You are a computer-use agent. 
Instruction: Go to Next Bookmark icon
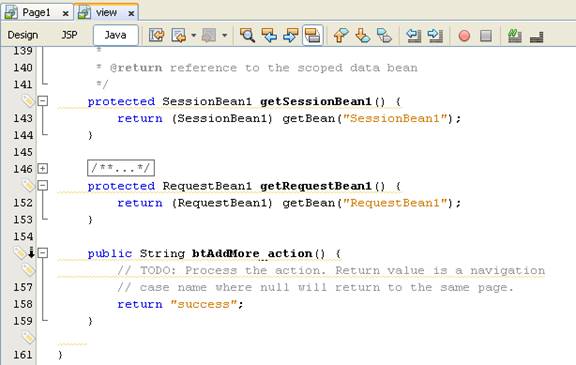tap(363, 36)
